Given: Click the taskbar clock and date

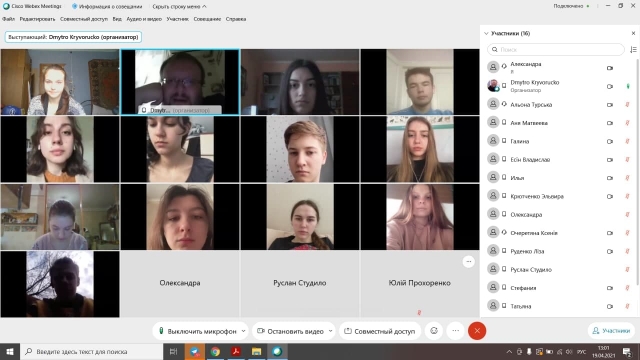Looking at the screenshot, I should point(604,351).
